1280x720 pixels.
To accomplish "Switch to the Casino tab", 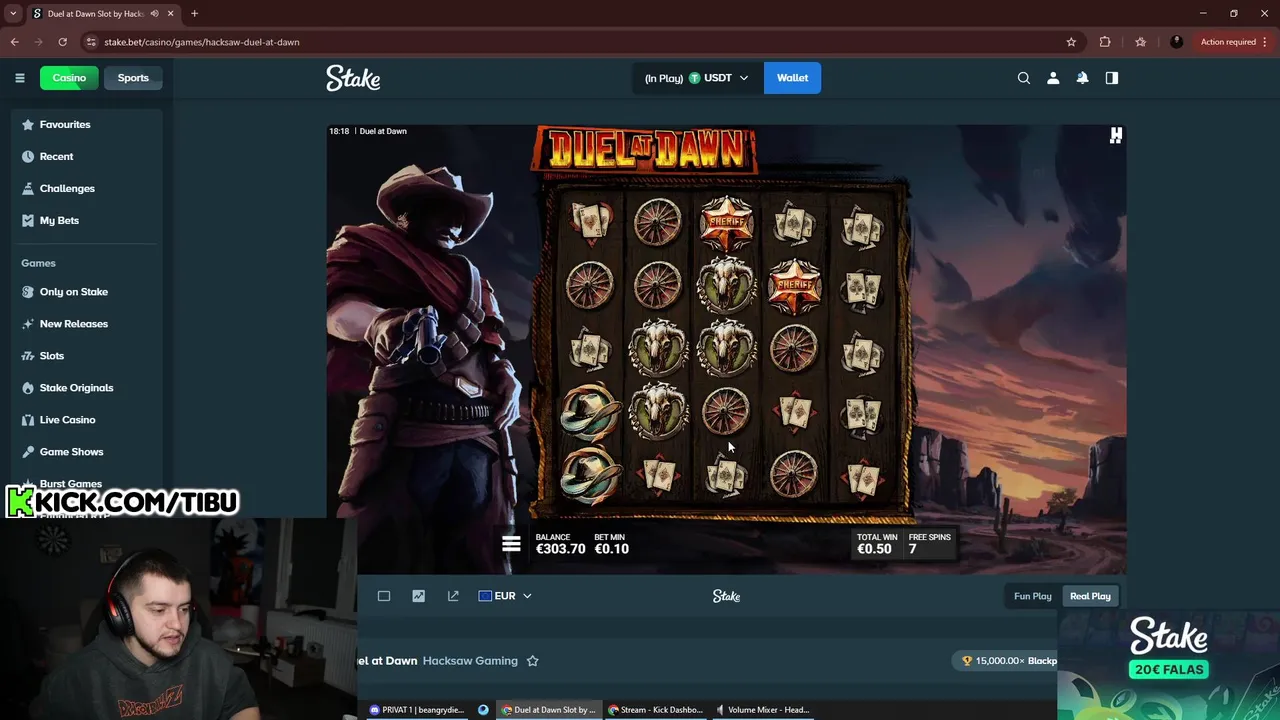I will pyautogui.click(x=69, y=78).
